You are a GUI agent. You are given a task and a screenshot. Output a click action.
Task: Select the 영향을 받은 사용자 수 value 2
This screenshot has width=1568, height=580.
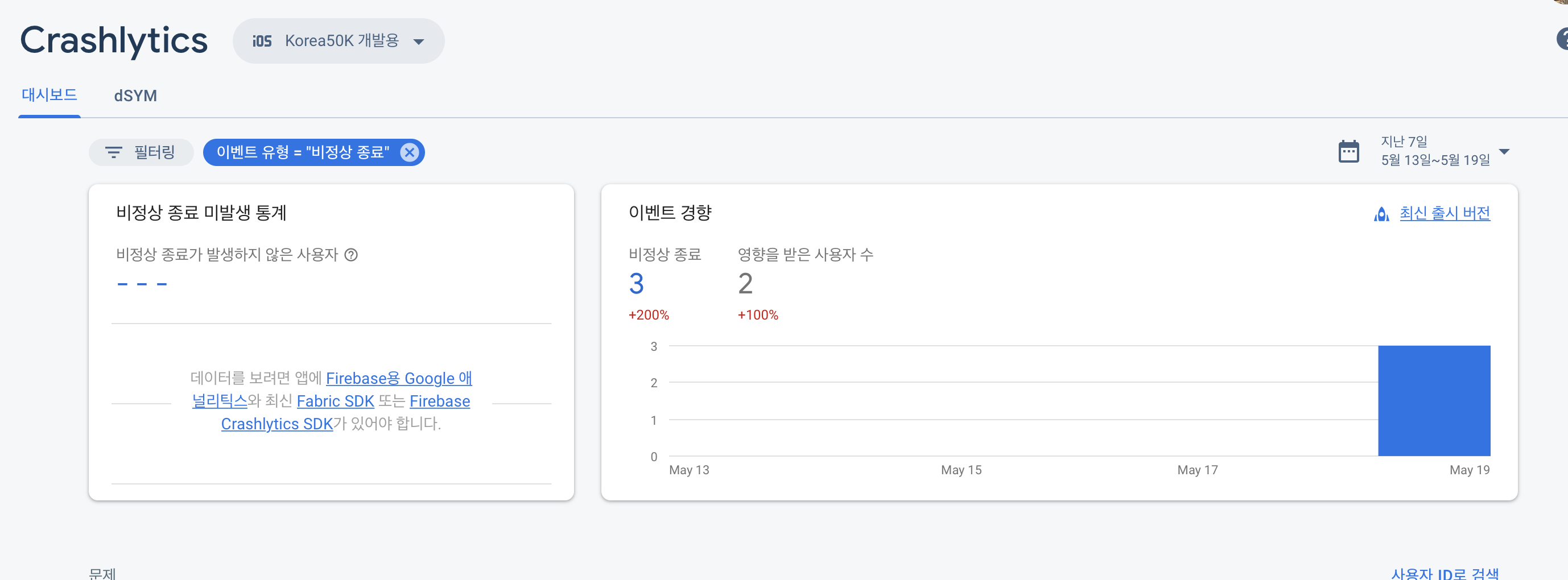tap(745, 284)
